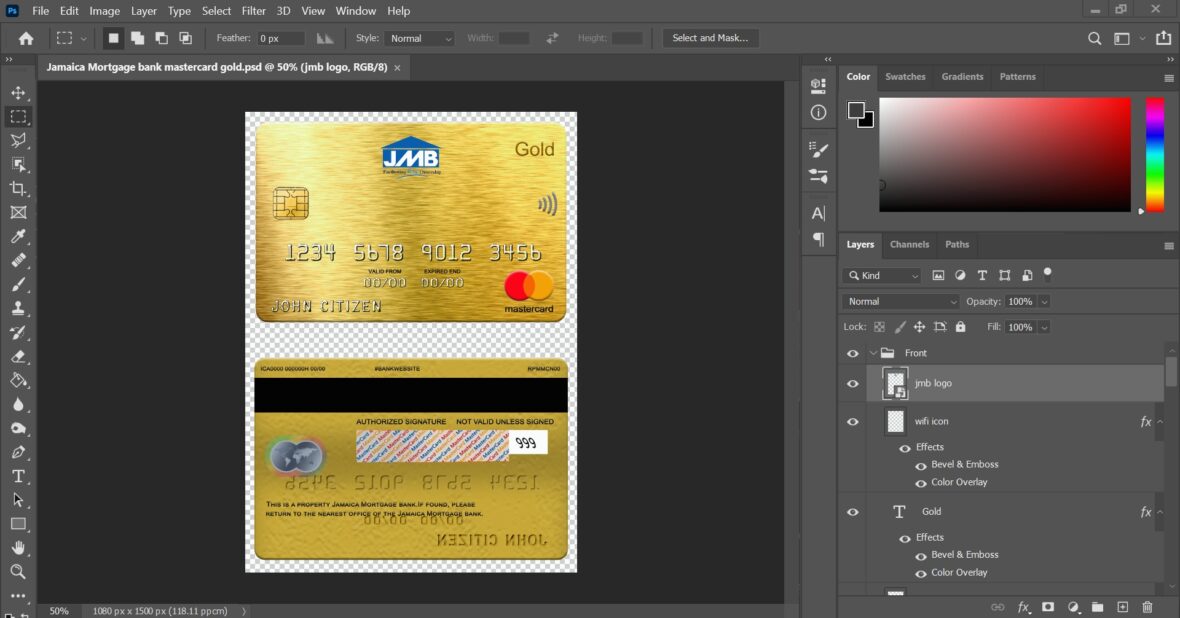
Task: Select the Lasso tool
Action: [18, 140]
